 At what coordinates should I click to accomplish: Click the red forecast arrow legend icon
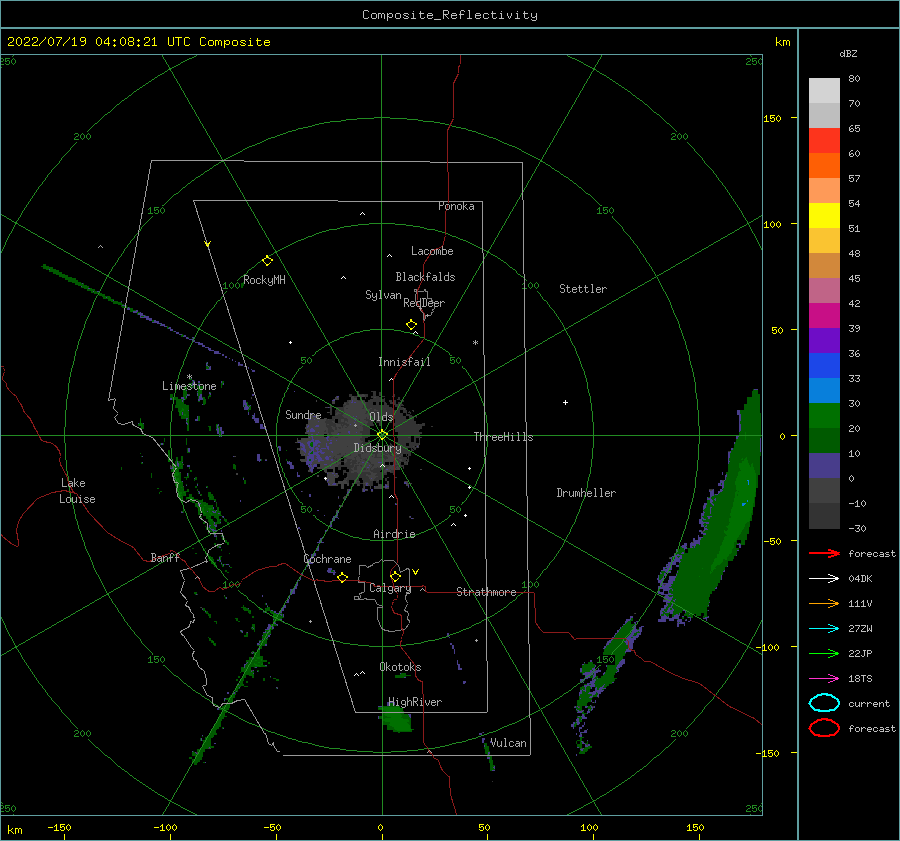824,553
